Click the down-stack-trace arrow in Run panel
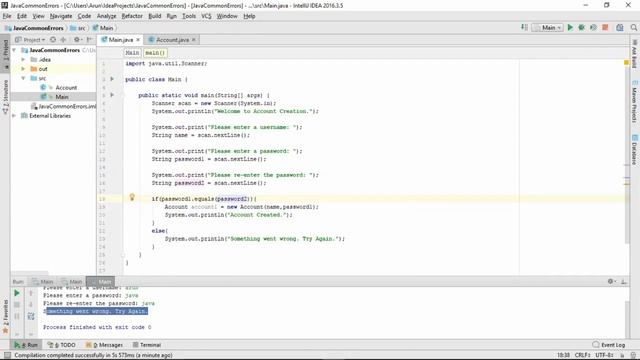This screenshot has width=640, height=360. pyautogui.click(x=31, y=304)
